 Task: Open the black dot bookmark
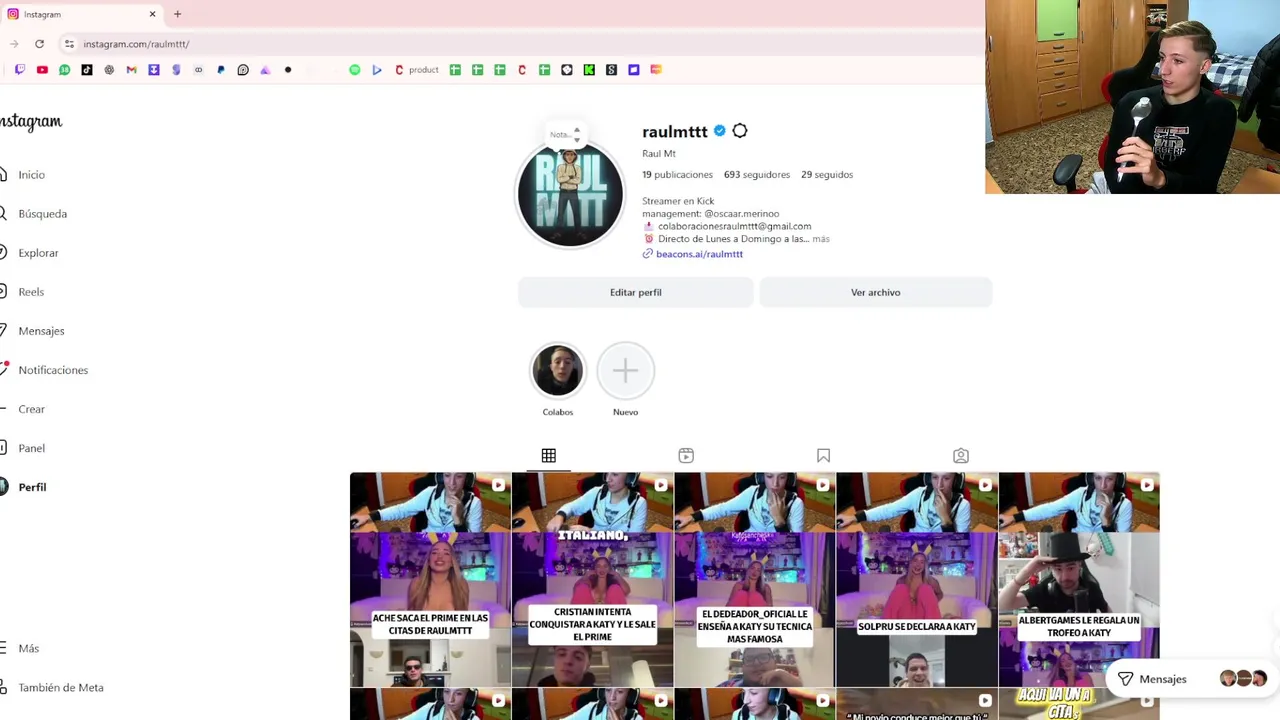coord(288,70)
